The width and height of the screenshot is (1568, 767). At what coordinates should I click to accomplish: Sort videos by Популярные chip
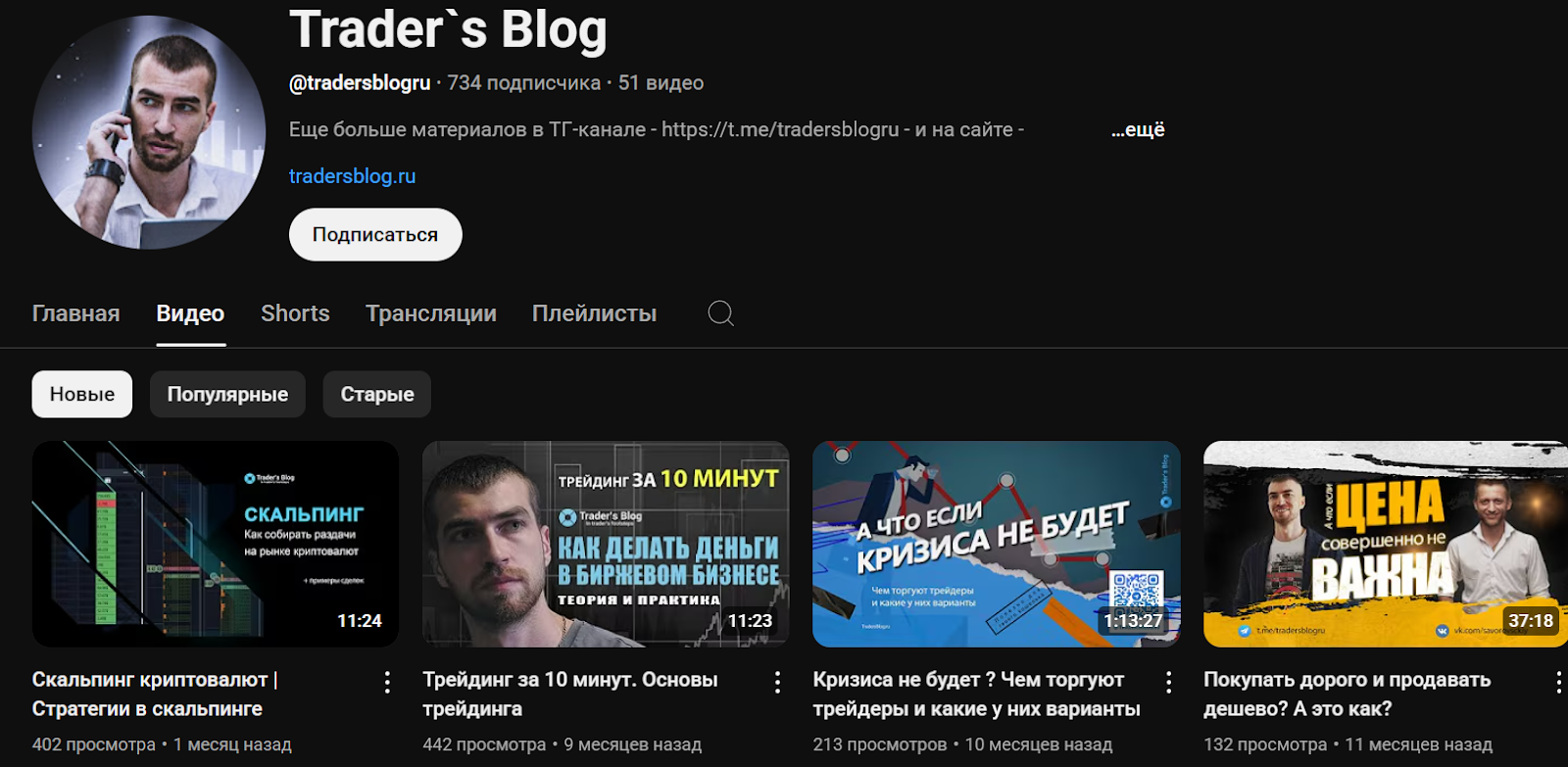pyautogui.click(x=227, y=394)
